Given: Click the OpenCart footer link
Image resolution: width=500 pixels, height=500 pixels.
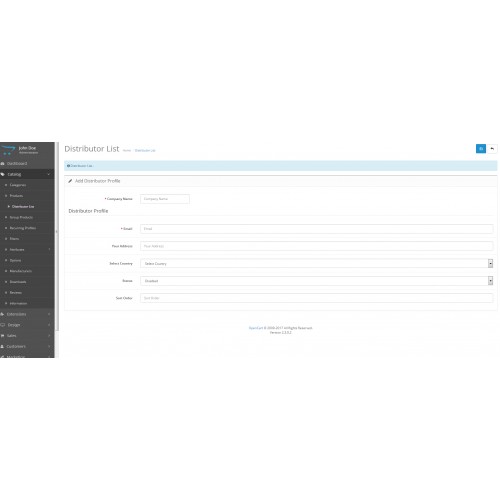Looking at the screenshot, I should pyautogui.click(x=256, y=328).
